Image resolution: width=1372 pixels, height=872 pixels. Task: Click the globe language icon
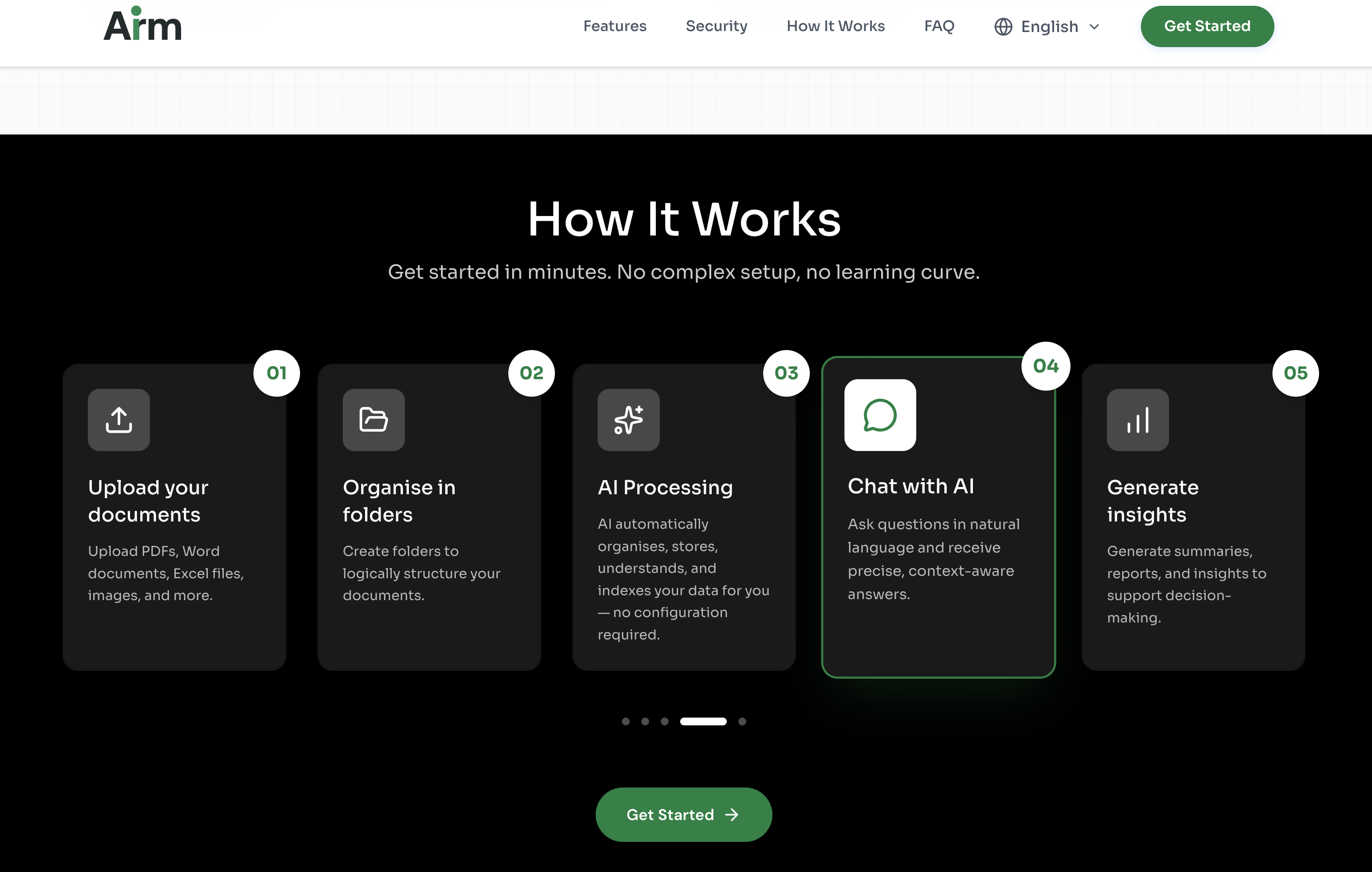tap(1003, 27)
